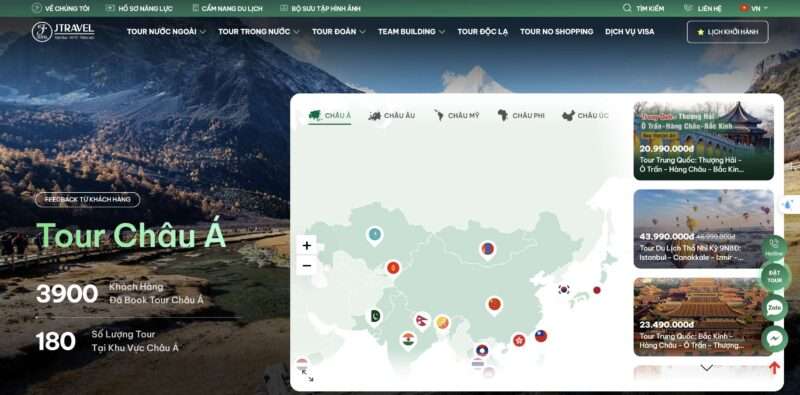This screenshot has width=800, height=395.
Task: Switch to Châu Úc tab
Action: pyautogui.click(x=585, y=116)
